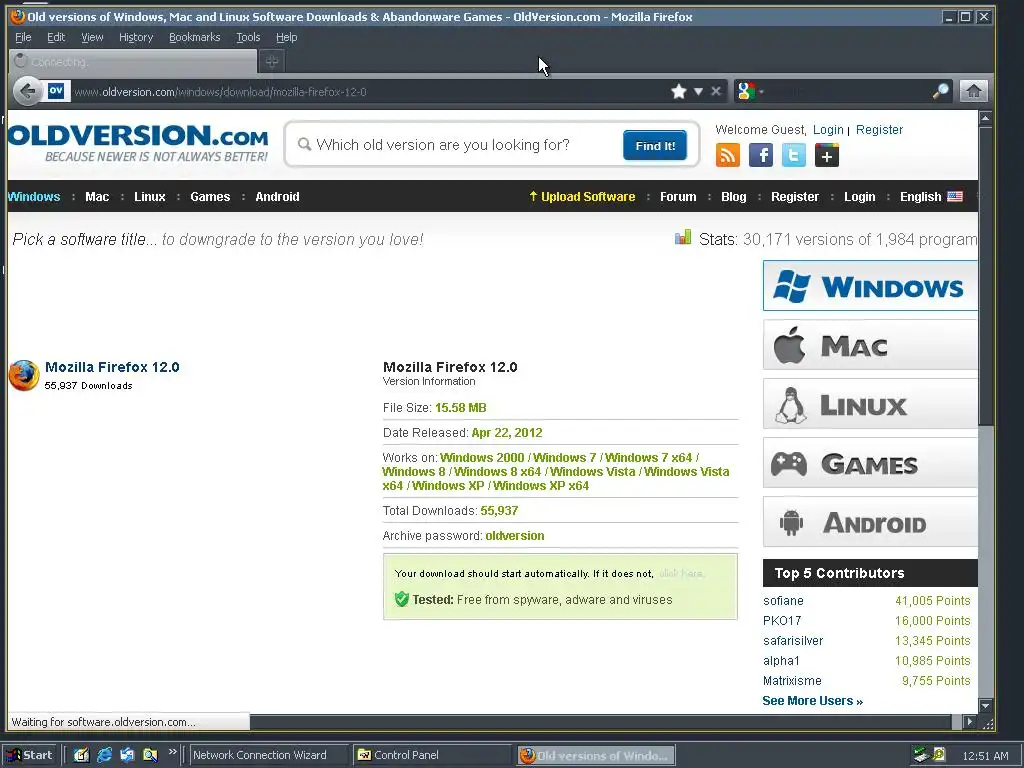This screenshot has width=1024, height=768.
Task: Launch Internet Explorer from Quick Launch
Action: [104, 755]
